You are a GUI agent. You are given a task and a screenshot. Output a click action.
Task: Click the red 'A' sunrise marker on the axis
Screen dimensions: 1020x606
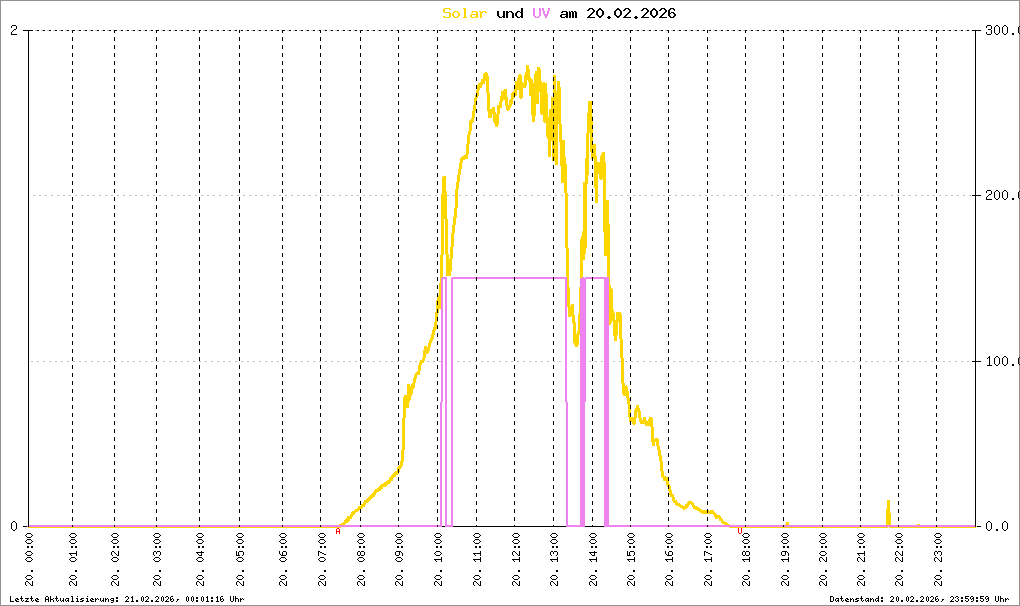[338, 532]
